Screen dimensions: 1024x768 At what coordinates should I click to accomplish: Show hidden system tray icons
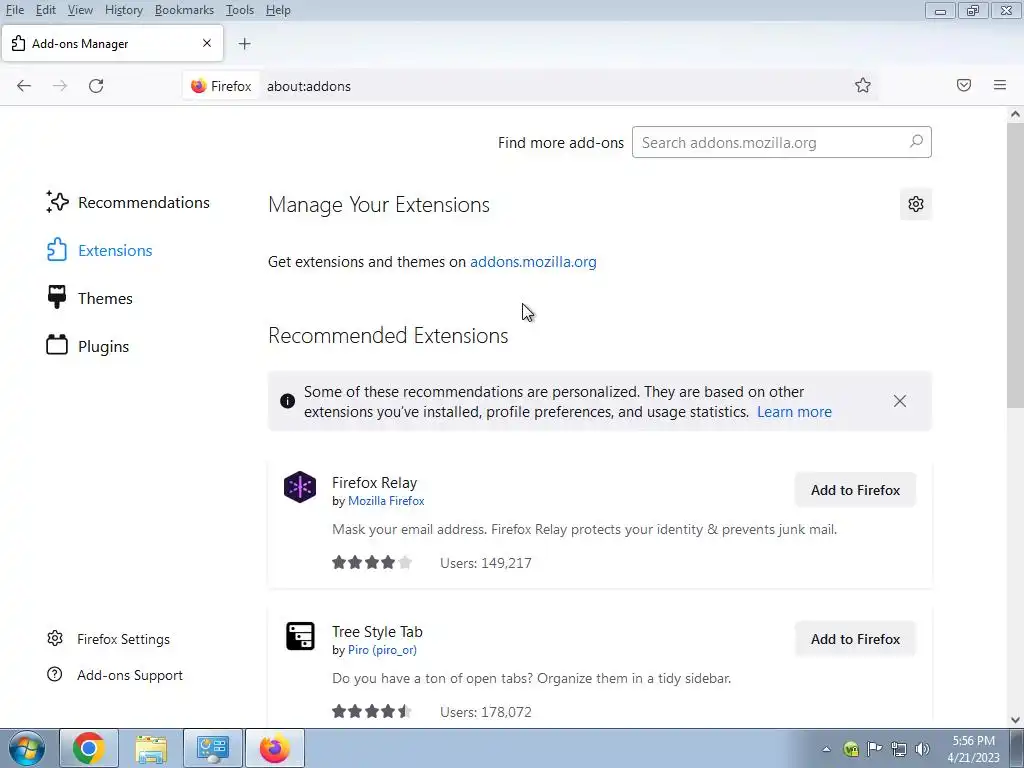[x=826, y=749]
